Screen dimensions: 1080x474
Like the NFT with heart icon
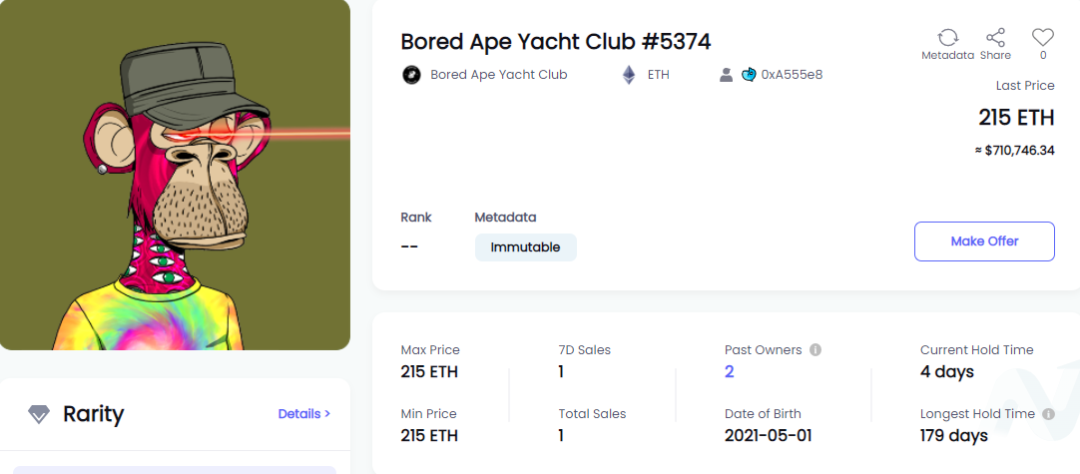(1043, 37)
